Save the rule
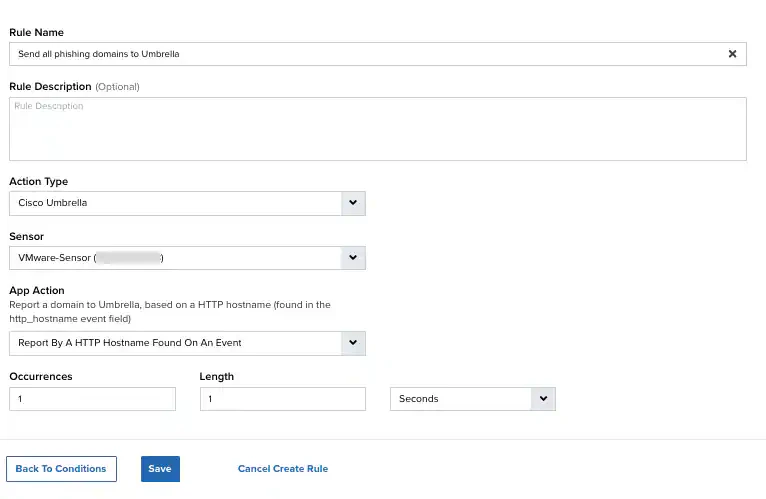This screenshot has height=499, width=766. pyautogui.click(x=160, y=469)
